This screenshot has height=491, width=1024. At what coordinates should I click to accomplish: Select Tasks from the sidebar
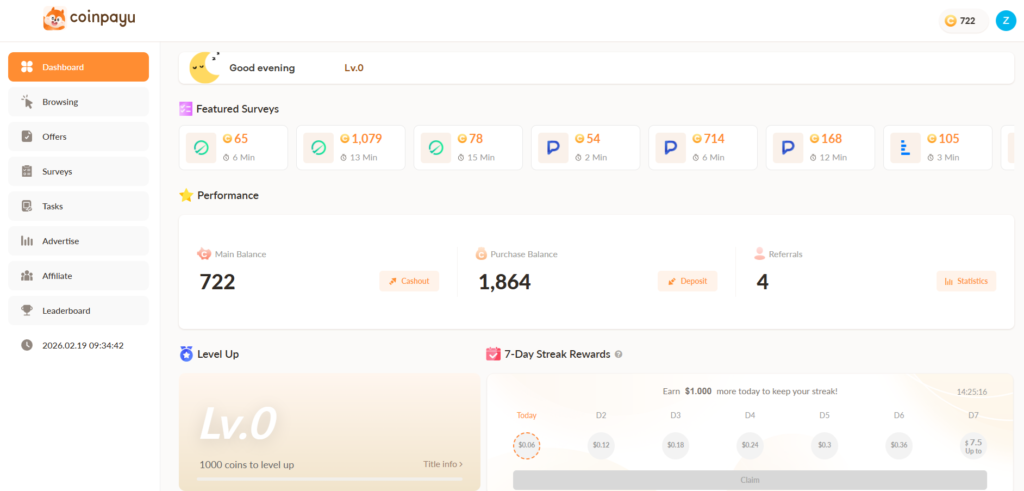[x=78, y=206]
